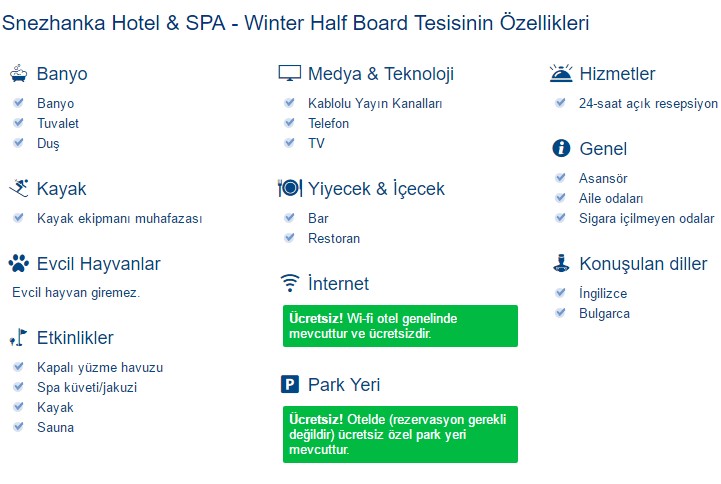Click the green free Wi-Fi notice box
The height and width of the screenshot is (484, 721).
(400, 326)
